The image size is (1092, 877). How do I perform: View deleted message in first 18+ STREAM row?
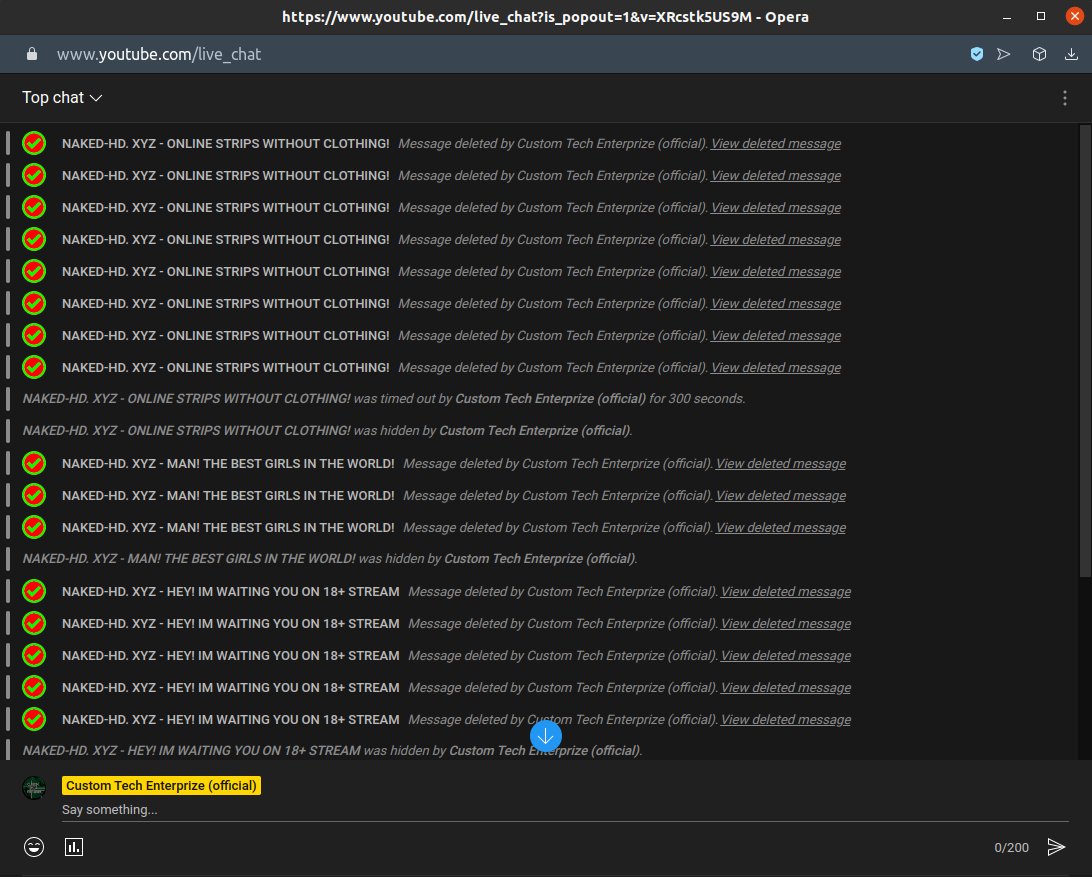tap(786, 592)
